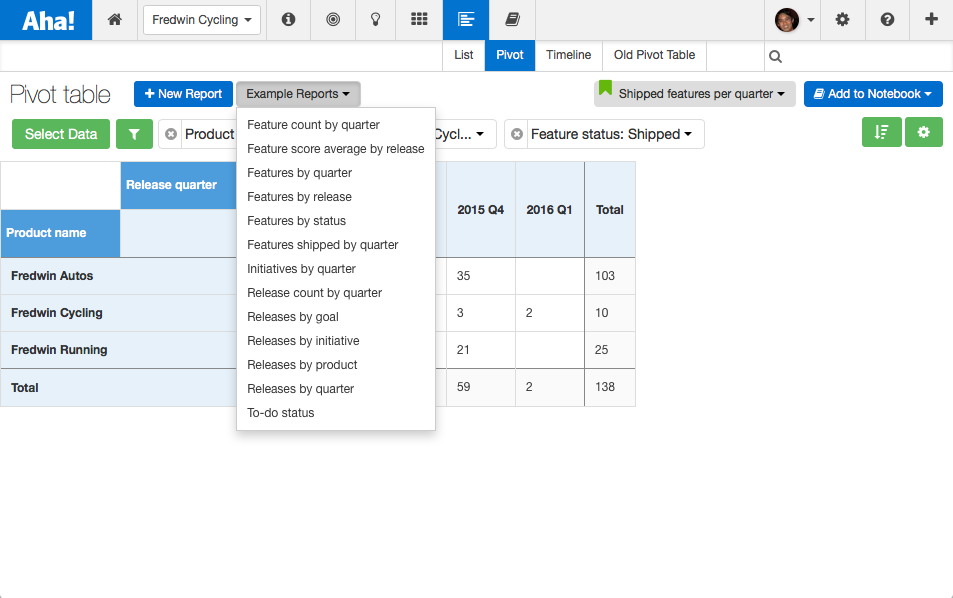Click the 103 total cell
Viewport: 953px width, 598px height.
pyautogui.click(x=610, y=276)
